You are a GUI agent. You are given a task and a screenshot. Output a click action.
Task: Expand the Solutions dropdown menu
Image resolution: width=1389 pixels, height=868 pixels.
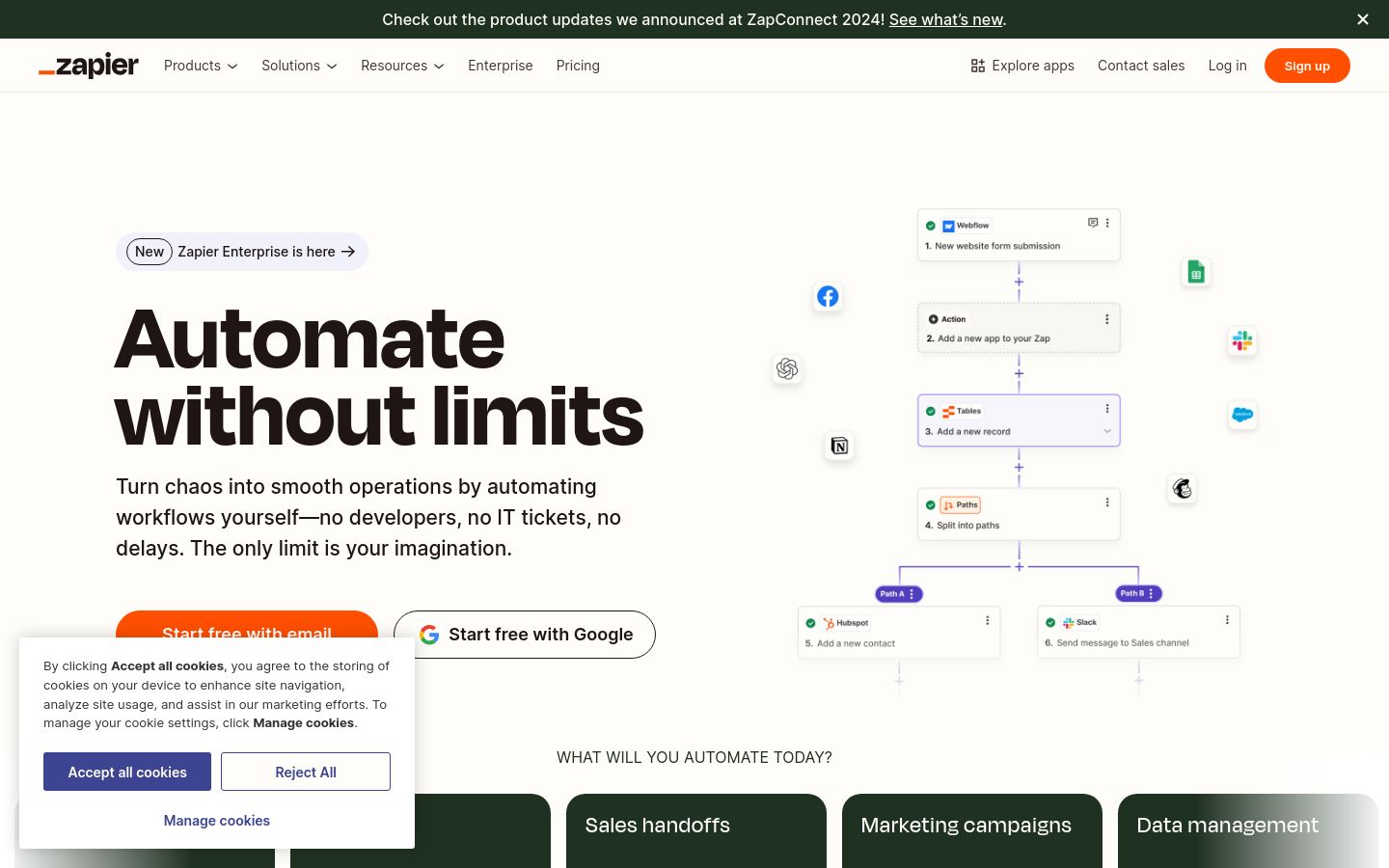(299, 66)
